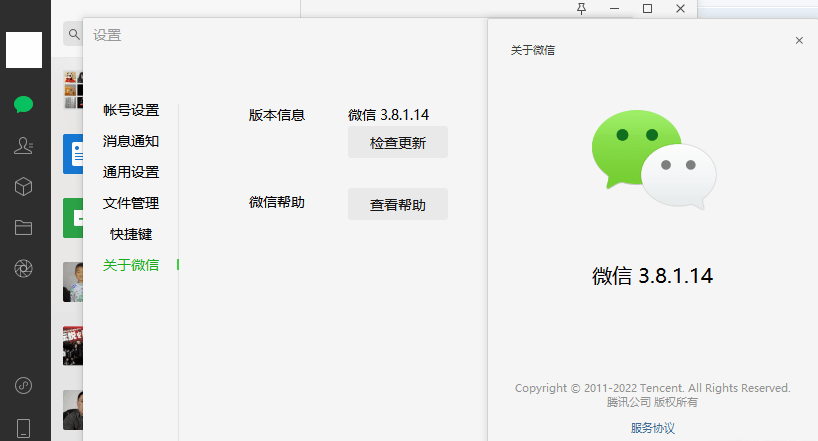The height and width of the screenshot is (441, 818).
Task: Minimize the main WeChat window
Action: click(615, 8)
